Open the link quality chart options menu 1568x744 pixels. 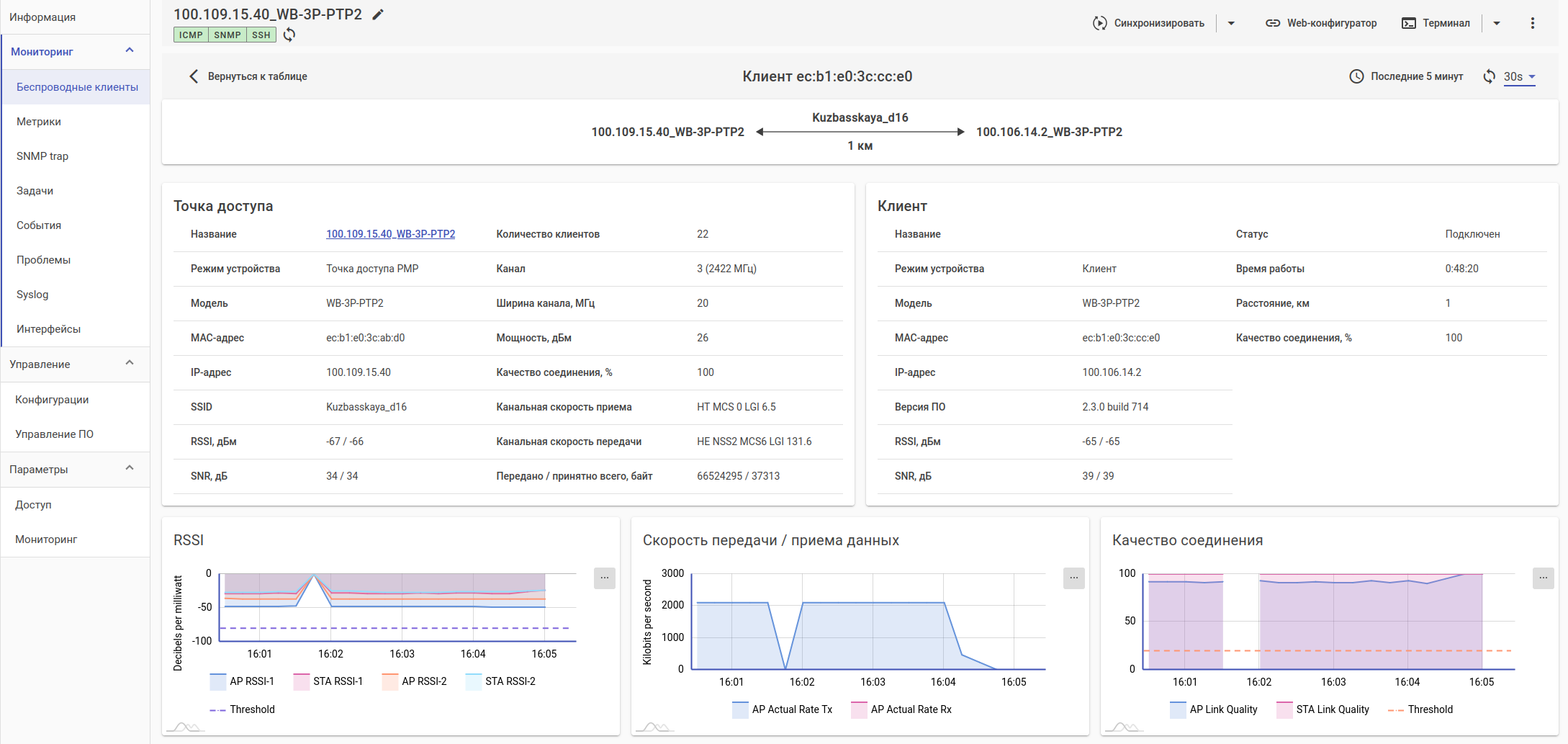1543,578
